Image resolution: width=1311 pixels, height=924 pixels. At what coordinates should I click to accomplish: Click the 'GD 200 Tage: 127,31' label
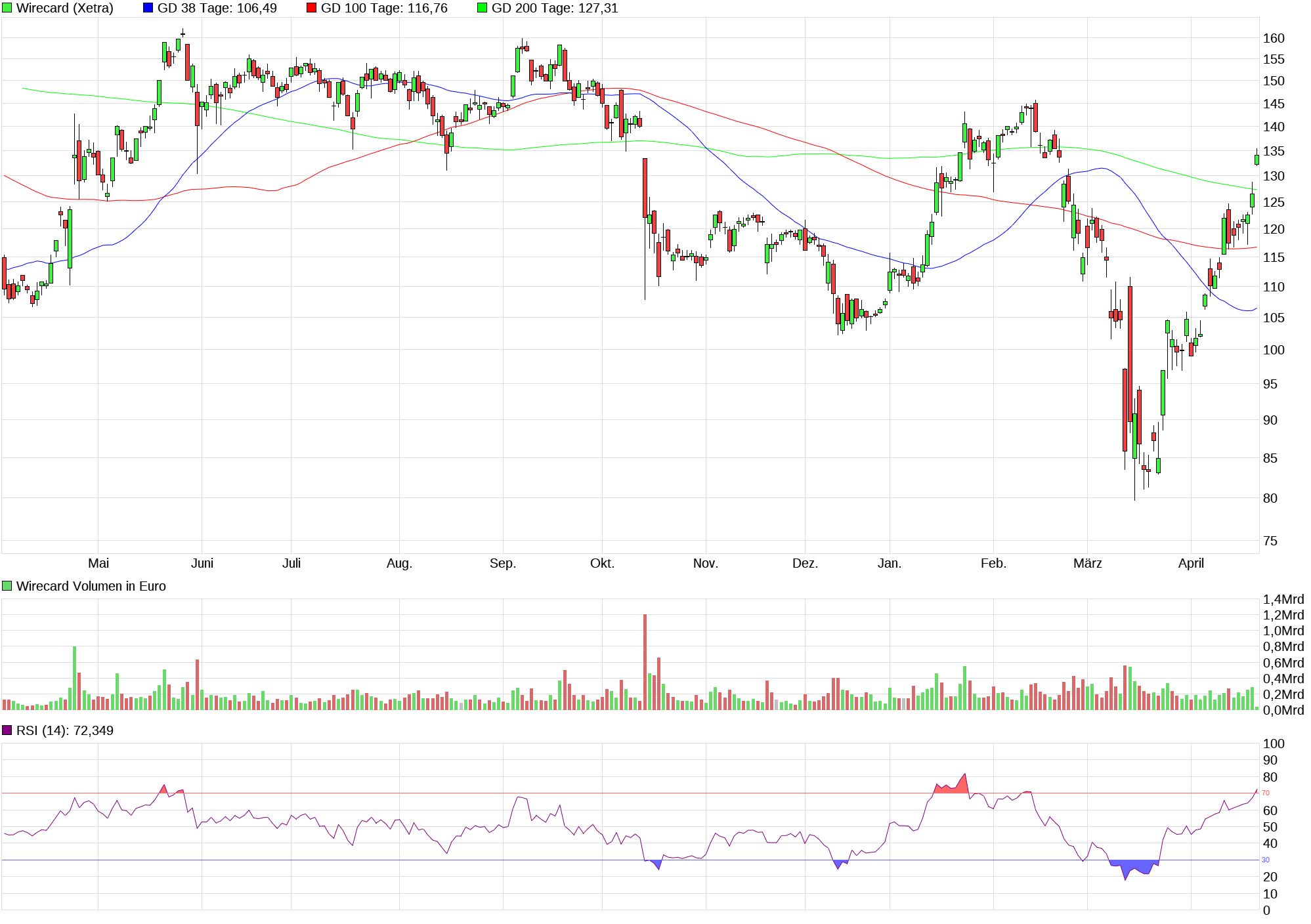tap(554, 8)
